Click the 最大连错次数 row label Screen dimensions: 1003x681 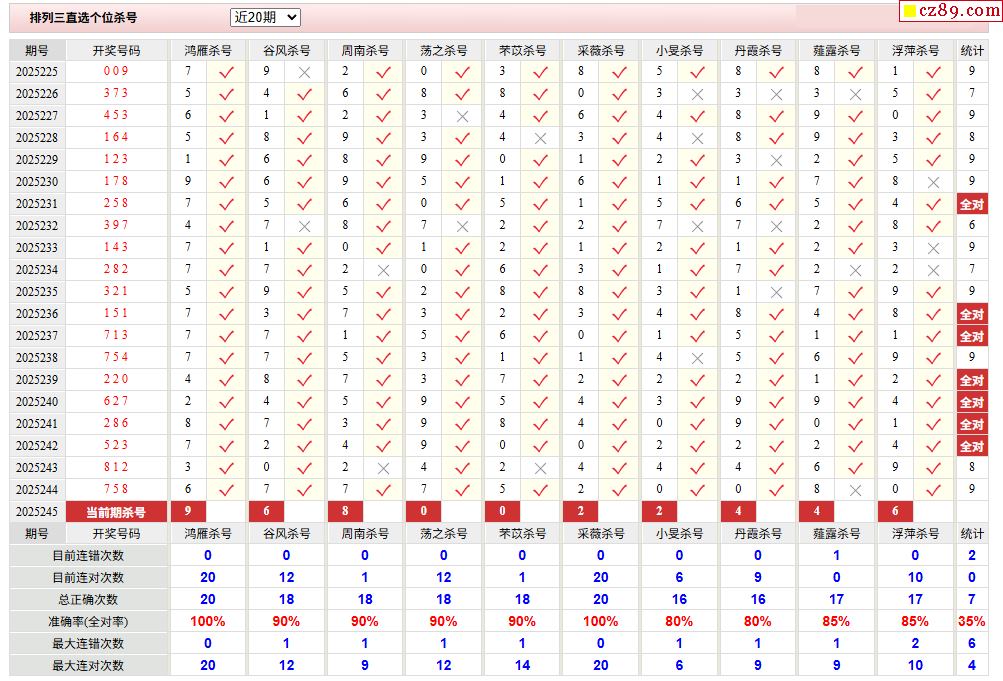pyautogui.click(x=88, y=643)
